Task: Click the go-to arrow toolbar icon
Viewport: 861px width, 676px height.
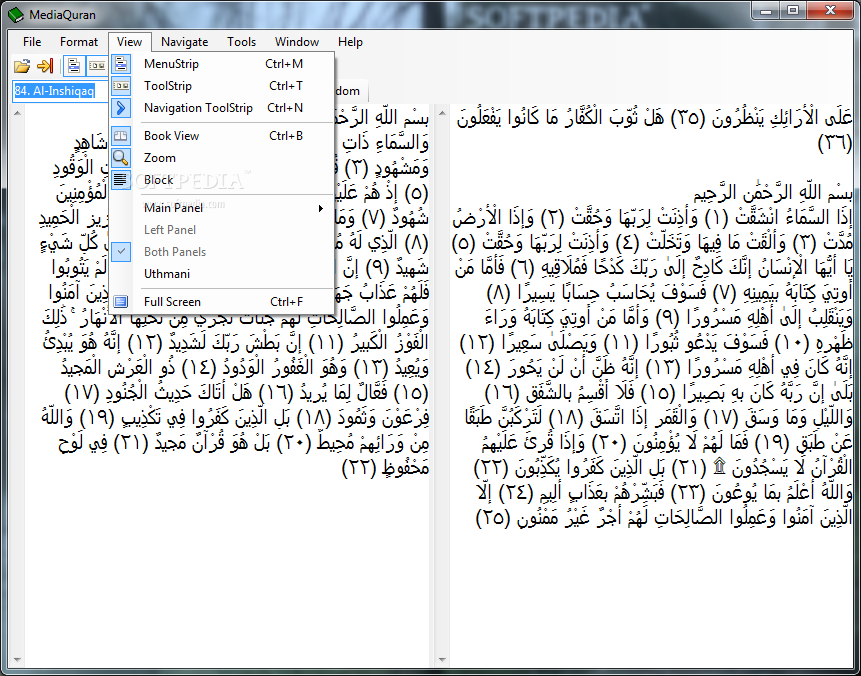Action: [x=45, y=66]
